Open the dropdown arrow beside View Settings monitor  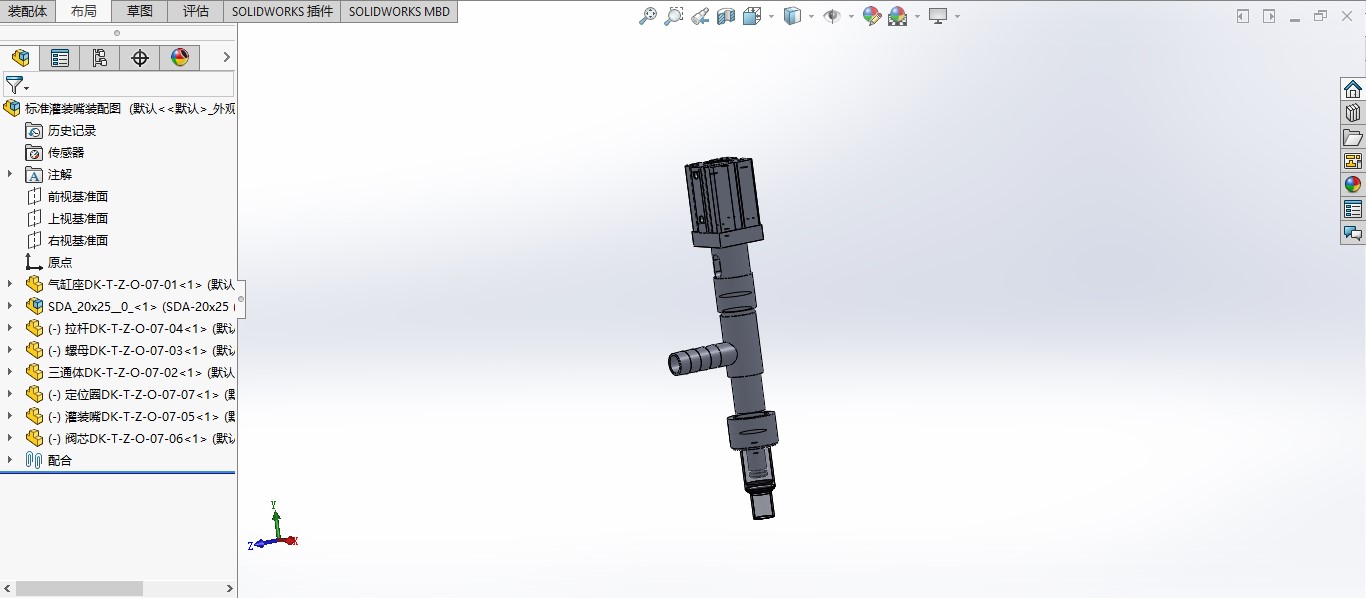(x=957, y=16)
